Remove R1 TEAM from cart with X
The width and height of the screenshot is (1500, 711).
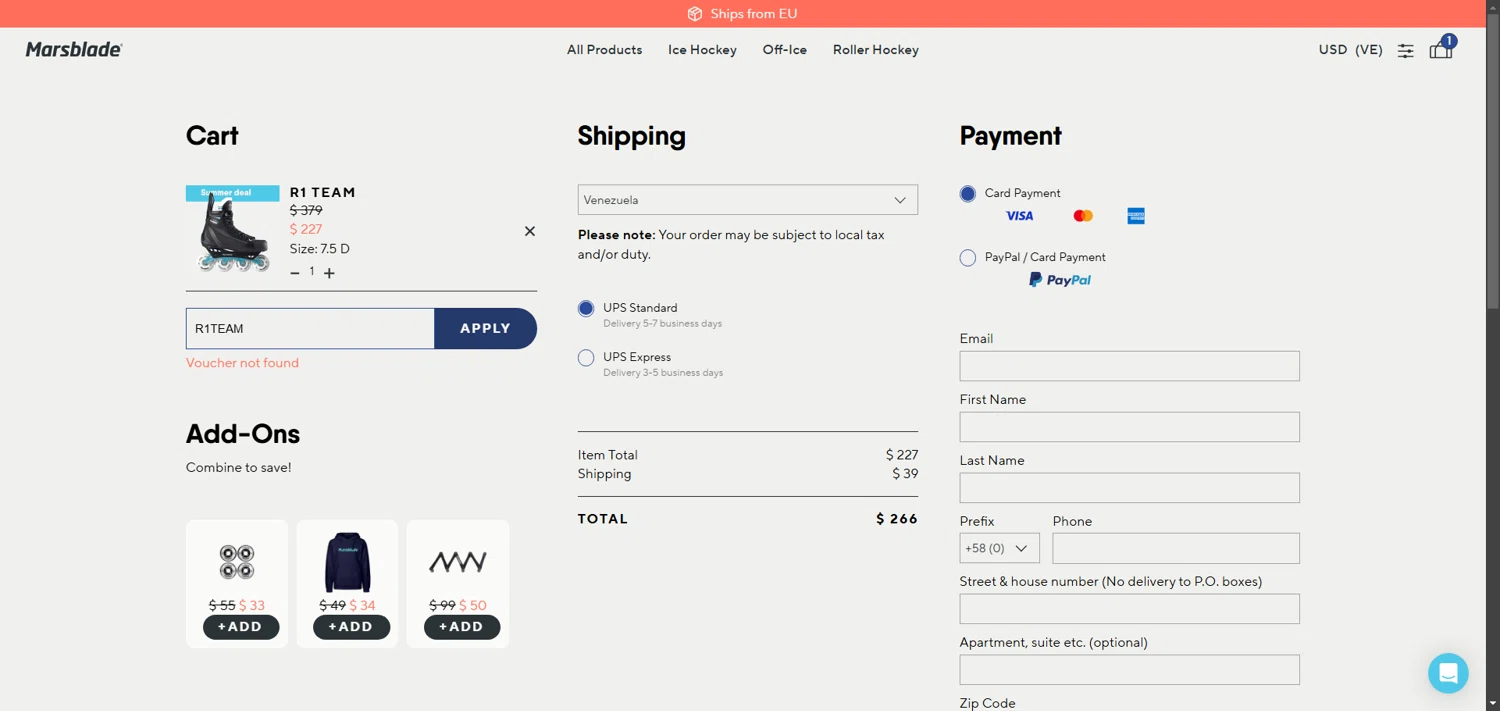coord(530,231)
